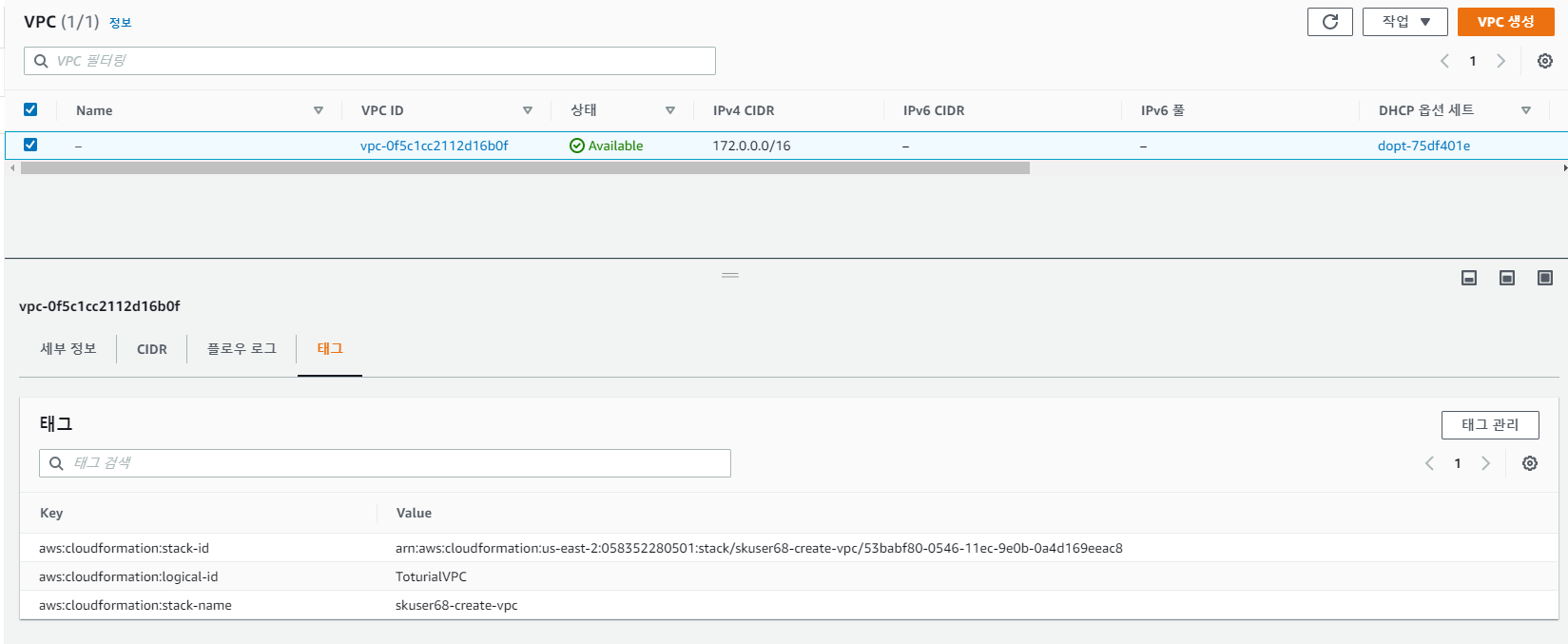The width and height of the screenshot is (1568, 644).
Task: Sort by Name column arrow
Action: pos(319,110)
